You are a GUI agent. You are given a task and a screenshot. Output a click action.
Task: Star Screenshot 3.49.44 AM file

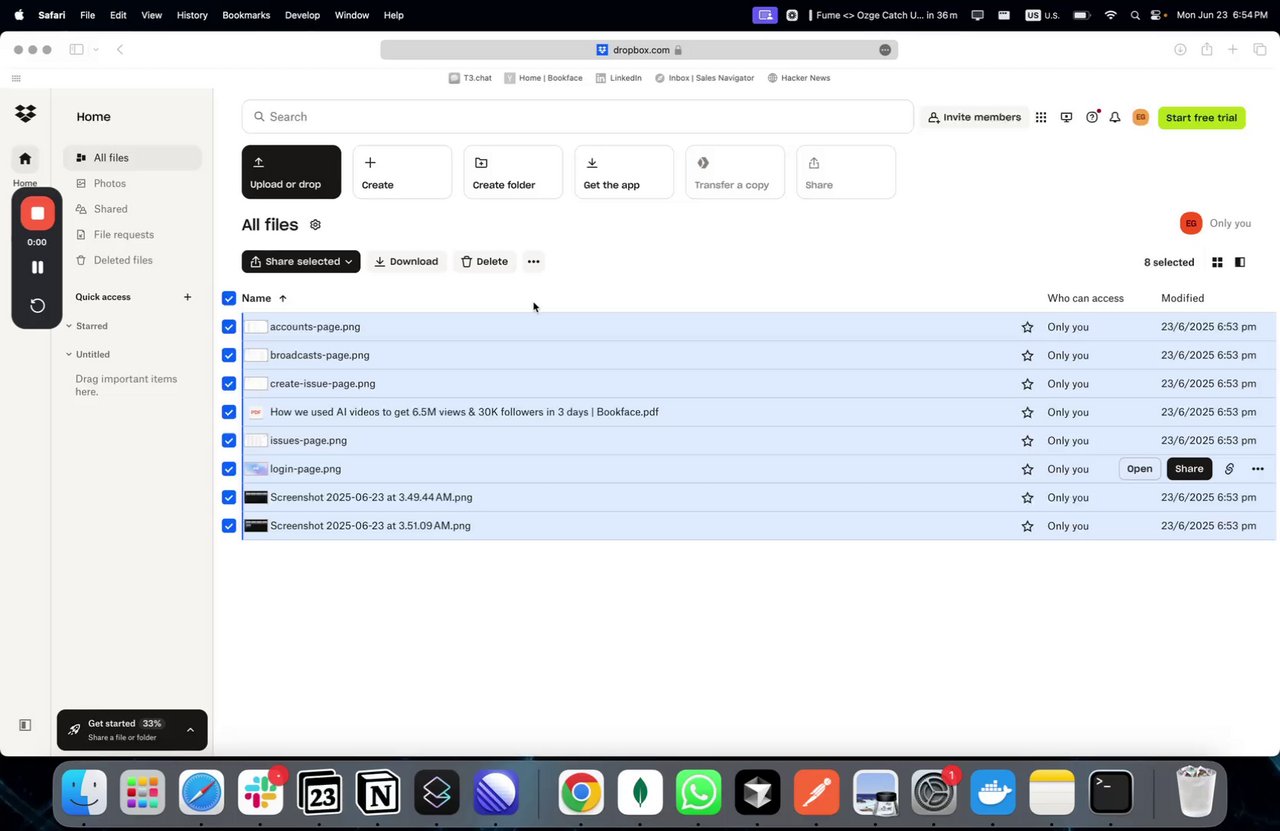click(x=1027, y=497)
